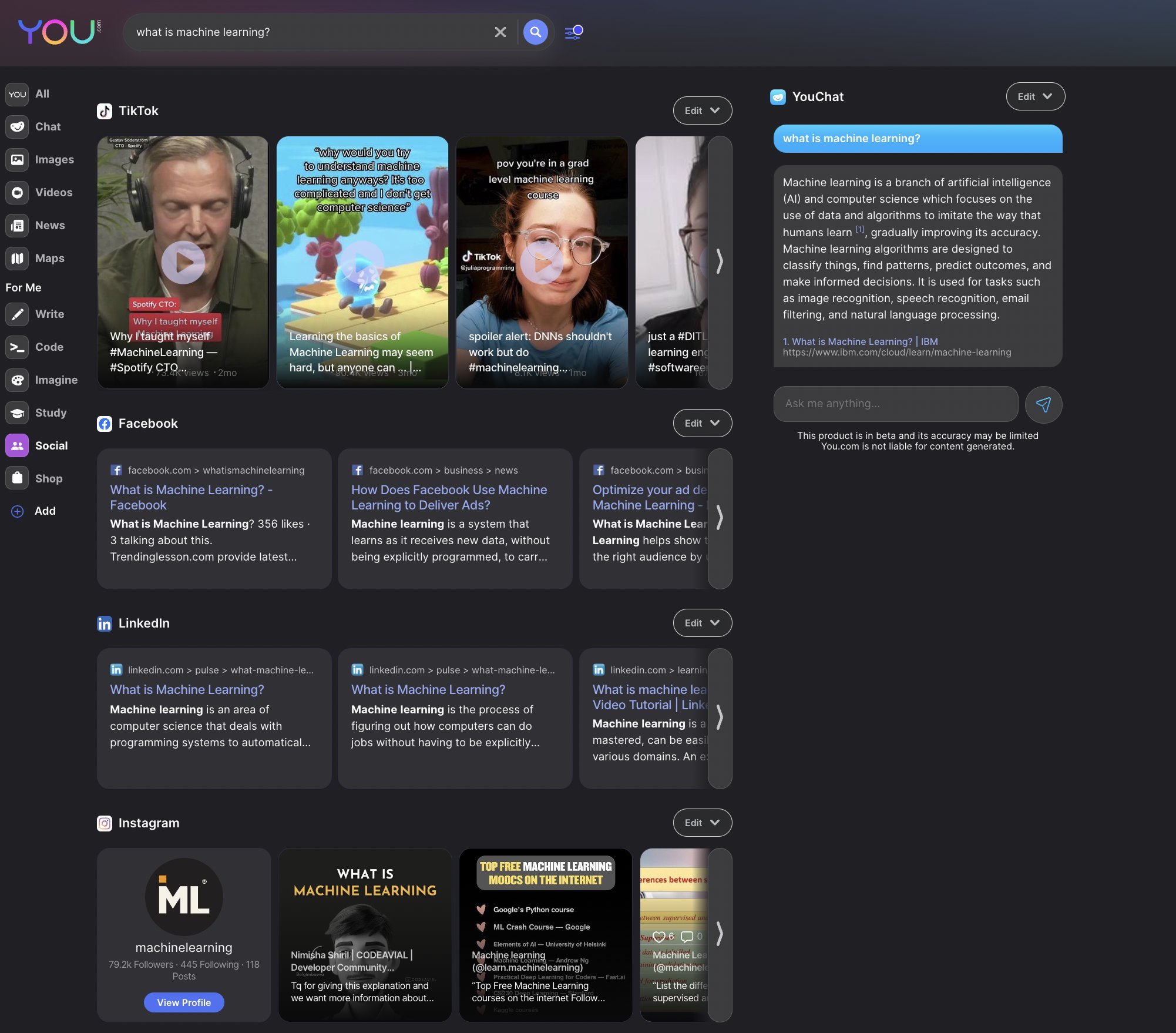The width and height of the screenshot is (1176, 1033).
Task: Expand the YouChat Edit dropdown
Action: point(1035,96)
